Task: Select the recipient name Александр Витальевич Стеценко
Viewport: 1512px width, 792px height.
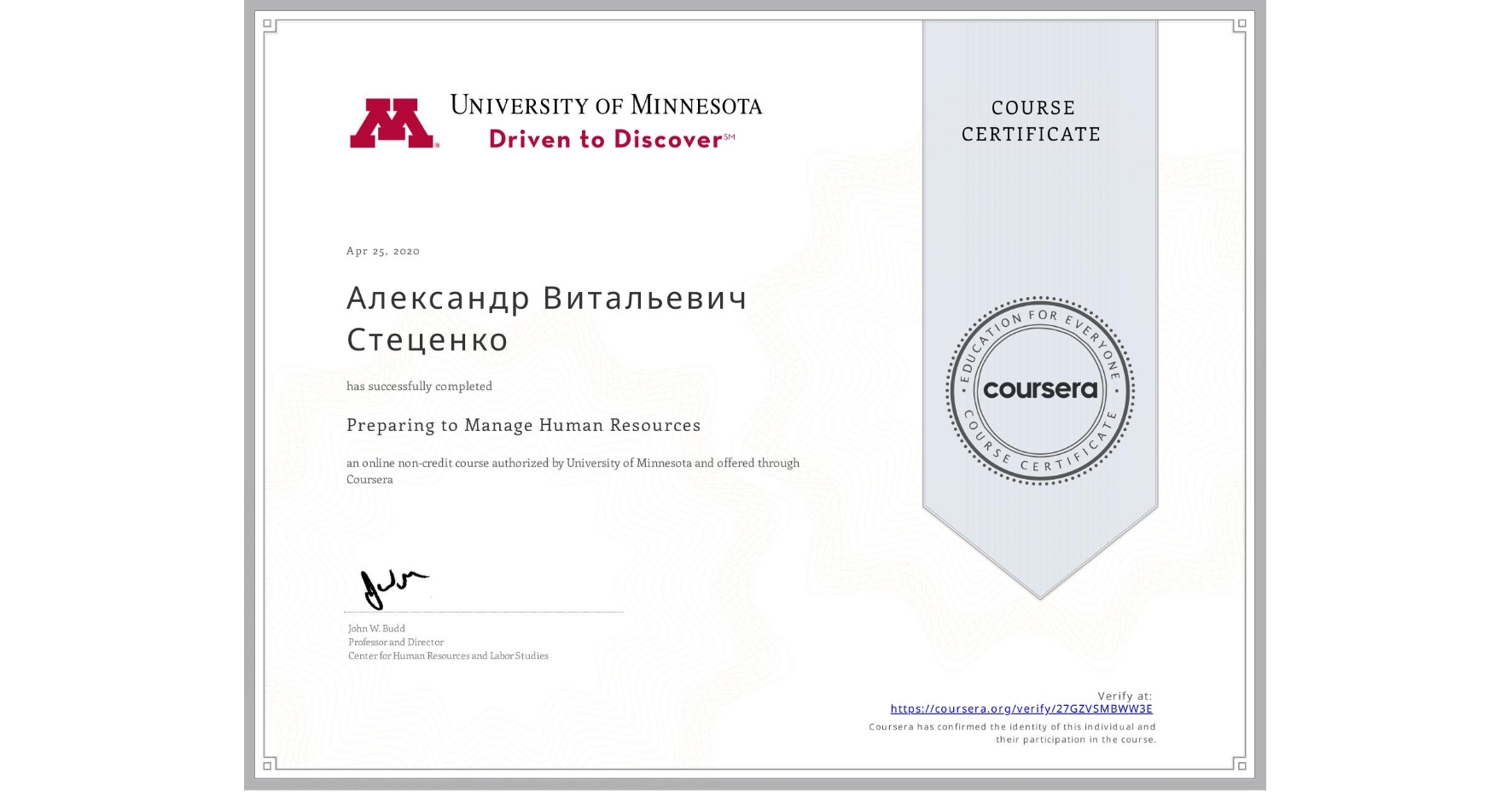Action: tap(545, 318)
